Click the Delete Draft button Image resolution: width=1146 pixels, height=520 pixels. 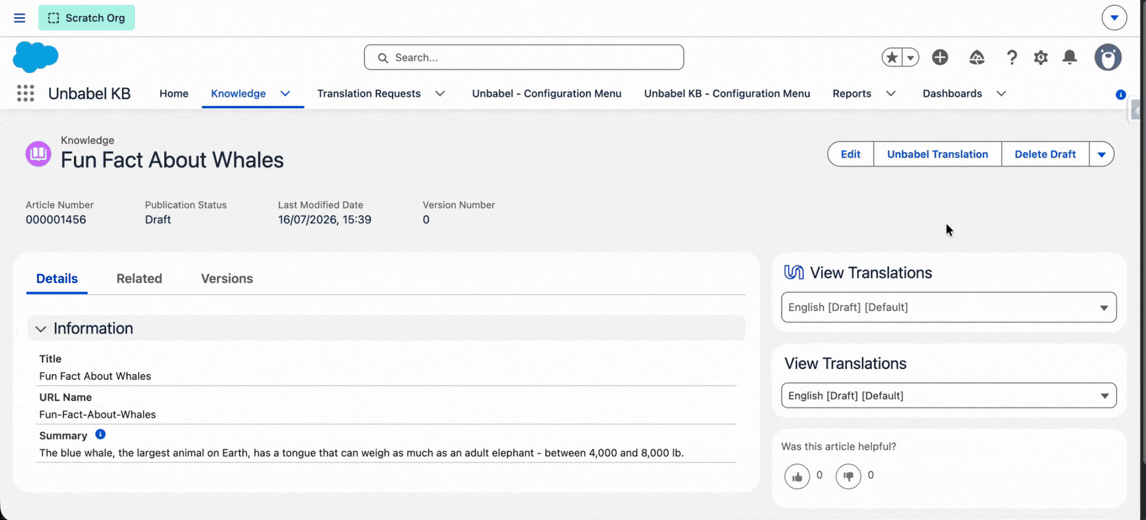click(1045, 154)
